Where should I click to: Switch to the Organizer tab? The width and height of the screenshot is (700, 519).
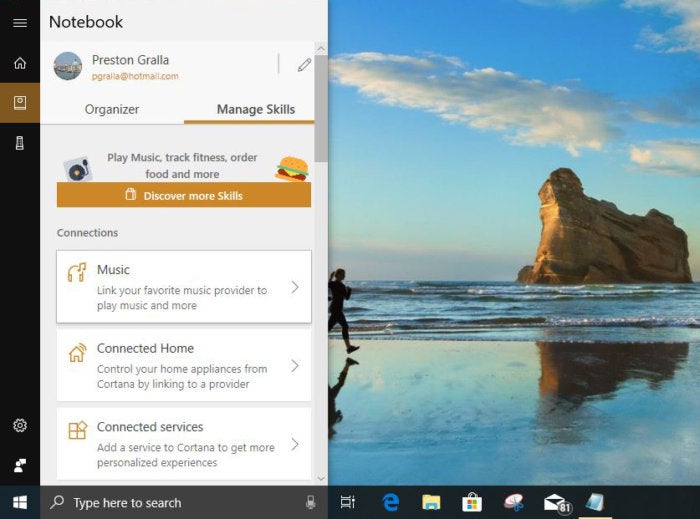point(112,109)
